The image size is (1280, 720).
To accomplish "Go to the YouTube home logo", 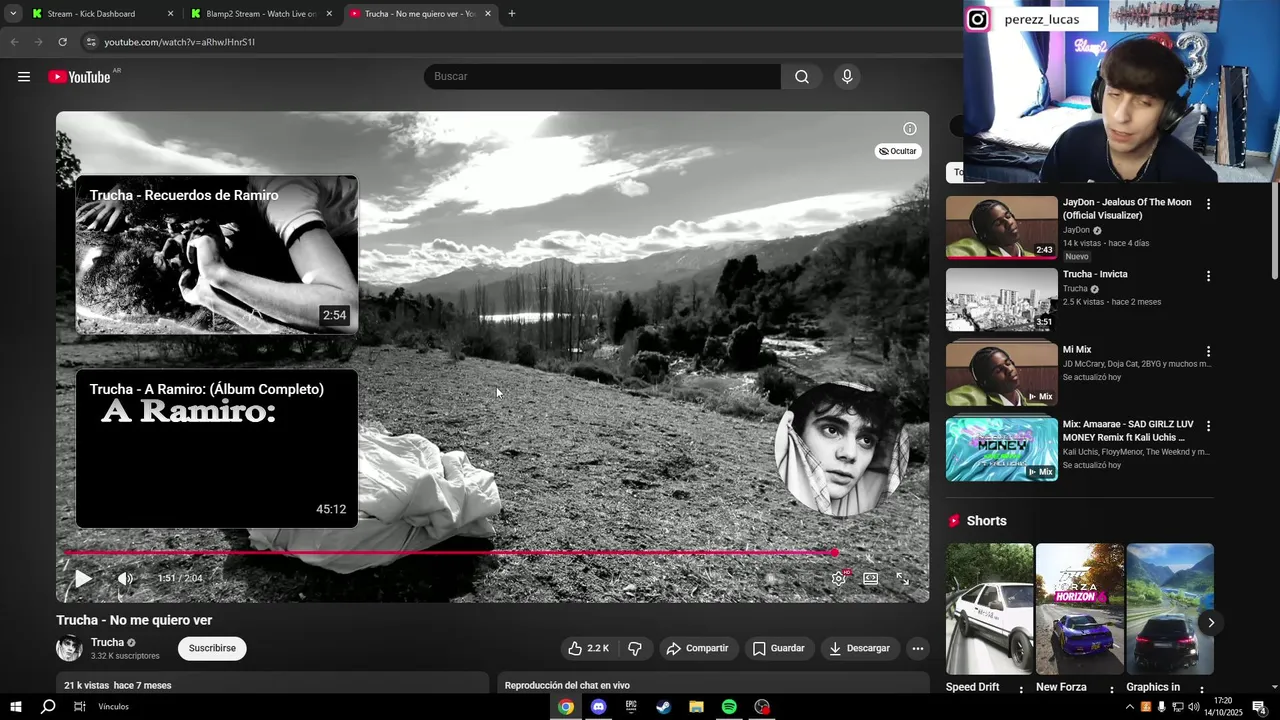I will [x=80, y=77].
